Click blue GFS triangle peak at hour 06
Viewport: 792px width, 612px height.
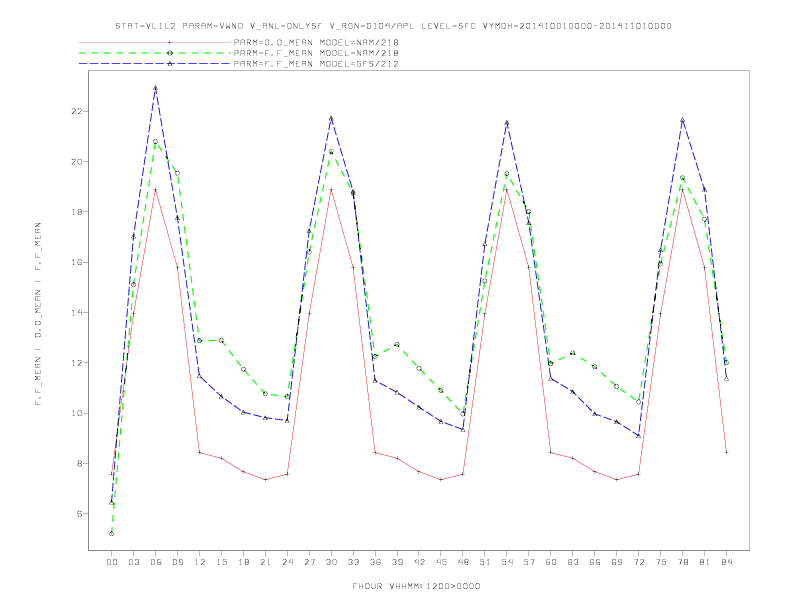coord(156,88)
